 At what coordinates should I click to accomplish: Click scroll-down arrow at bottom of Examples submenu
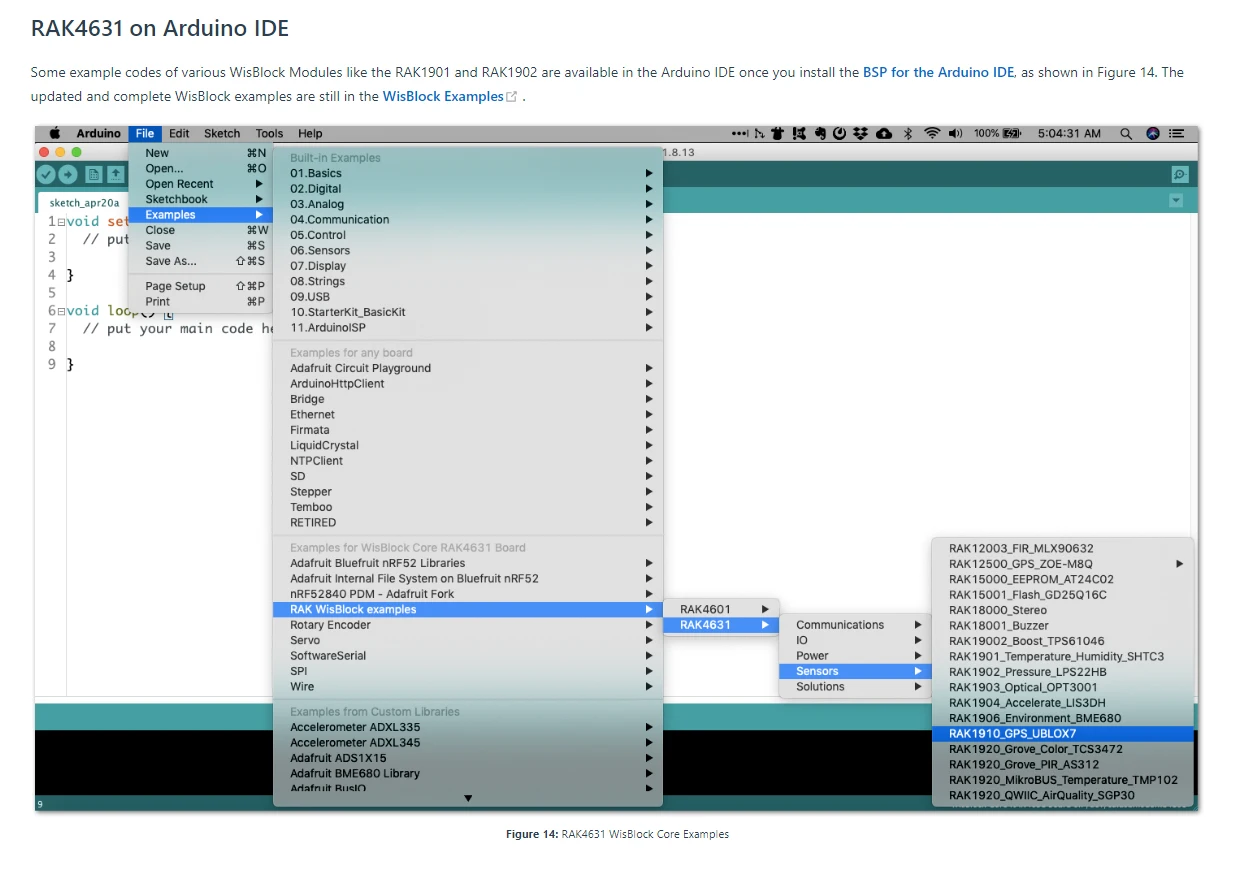[x=468, y=798]
